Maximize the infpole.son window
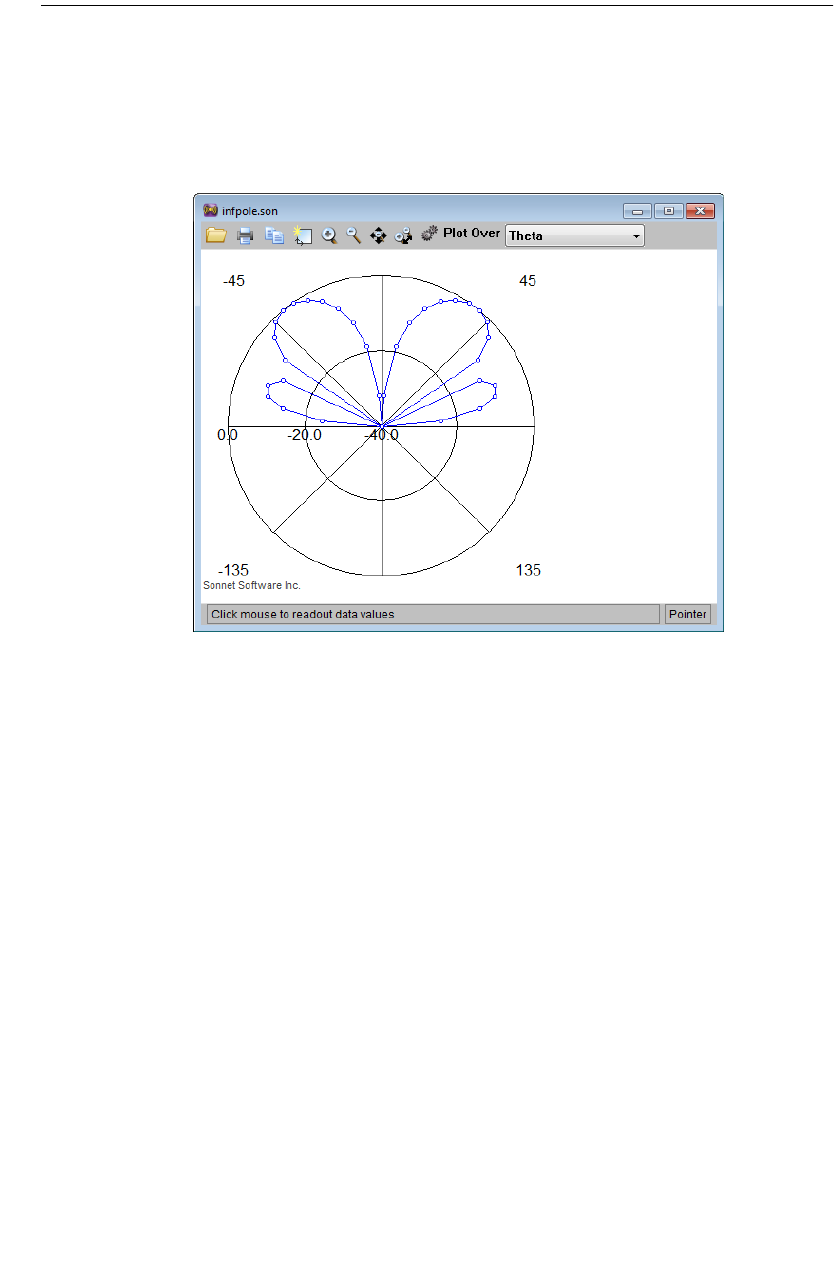 [669, 211]
